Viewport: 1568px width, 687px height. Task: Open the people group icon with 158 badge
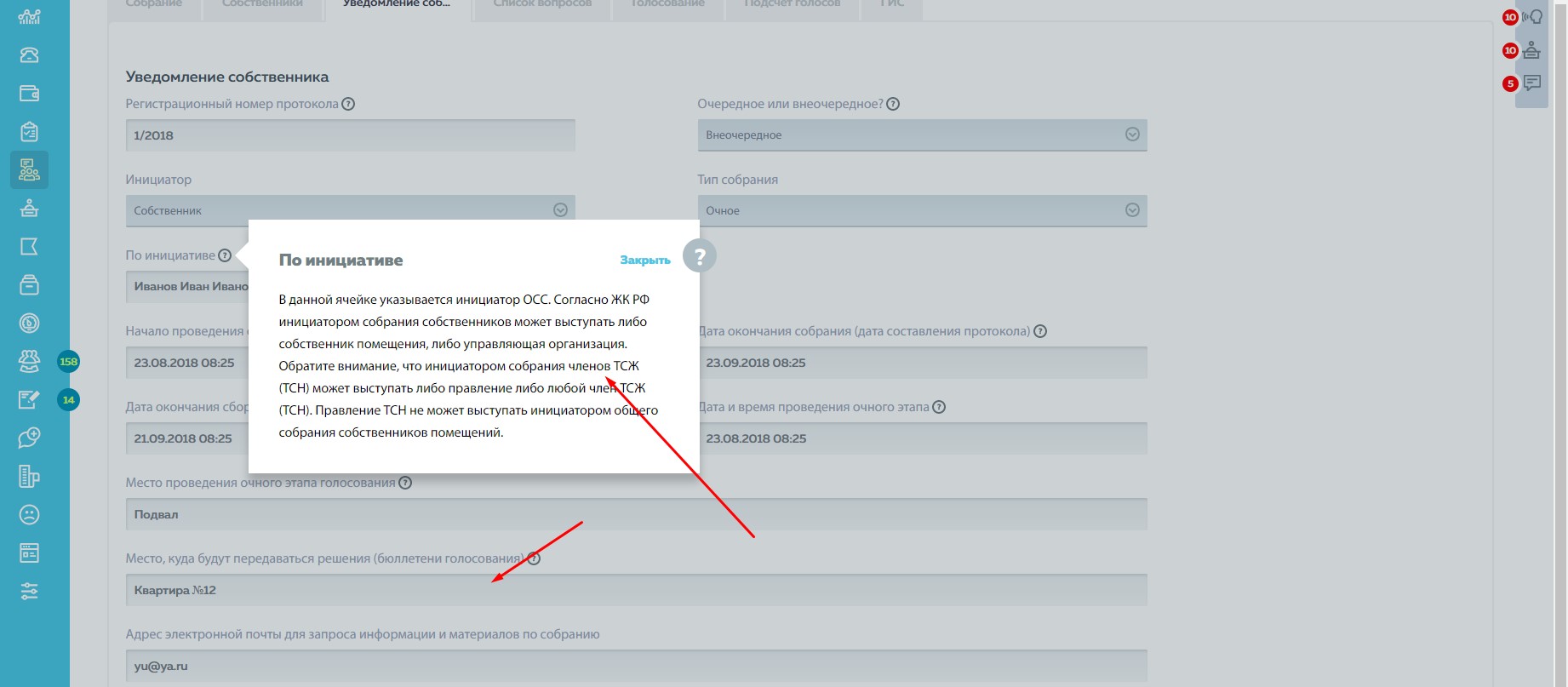29,361
